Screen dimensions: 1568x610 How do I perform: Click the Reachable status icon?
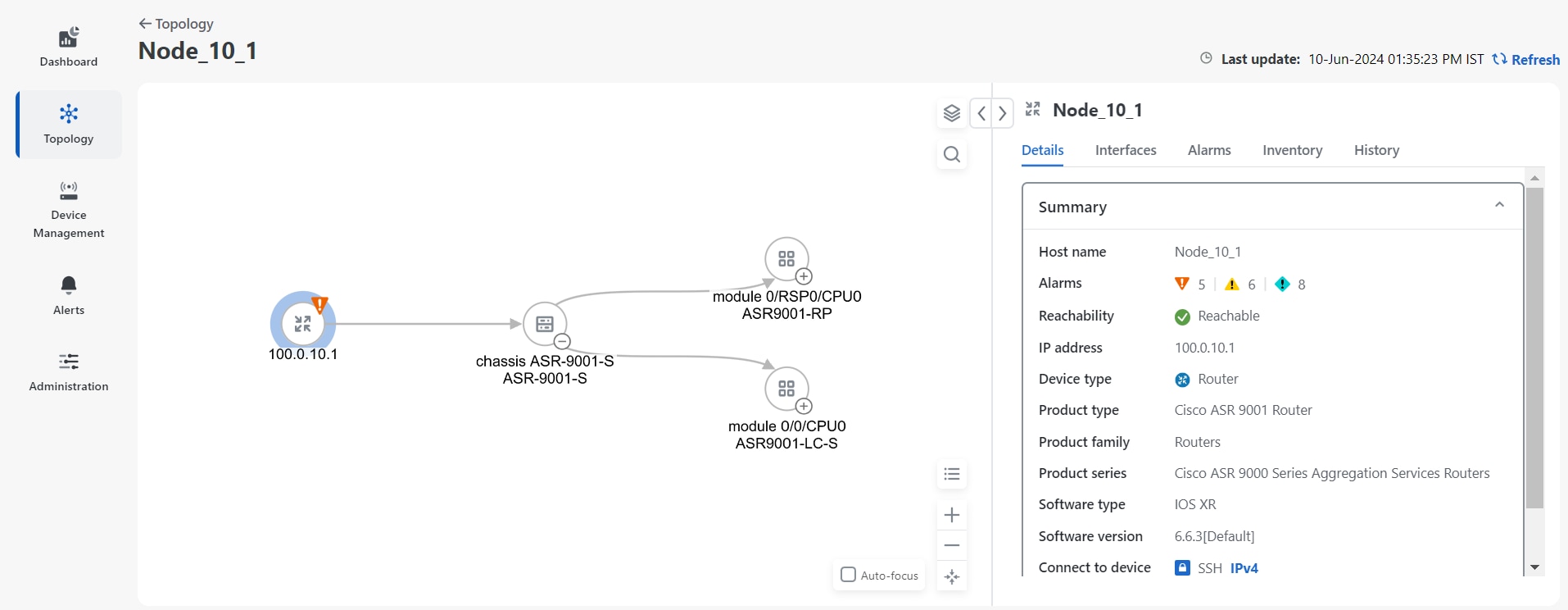point(1182,316)
